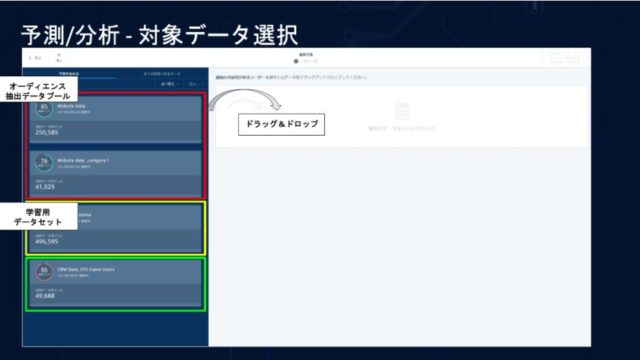Viewport: 640px width, 360px height.
Task: Select the Website Data card
Action: click(116, 119)
